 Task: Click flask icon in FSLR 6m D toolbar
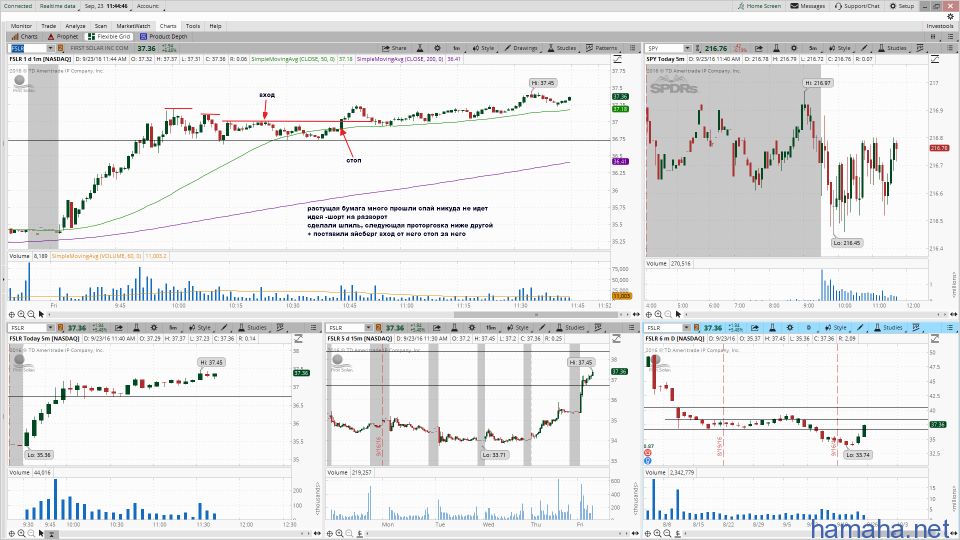772,328
